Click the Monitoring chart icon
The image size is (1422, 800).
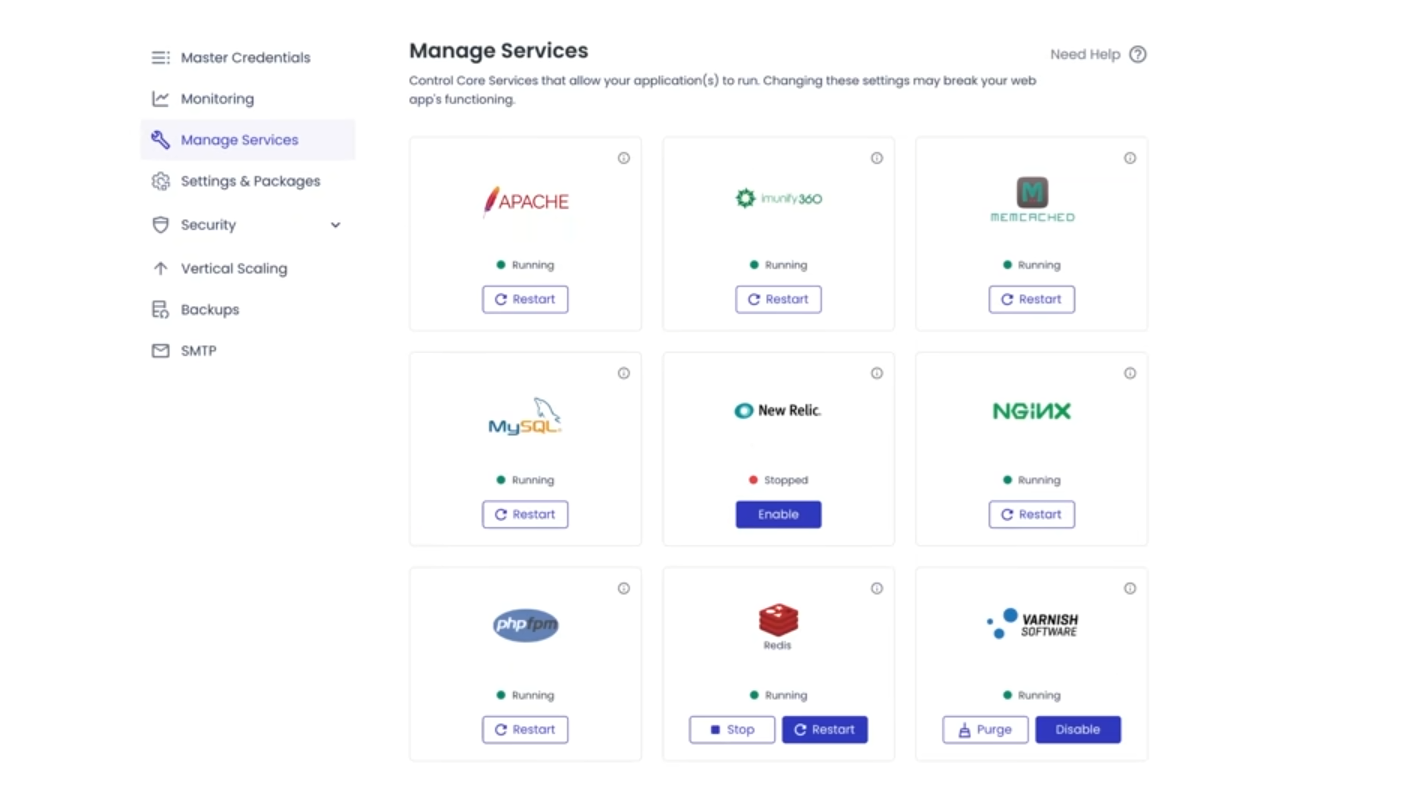point(160,99)
